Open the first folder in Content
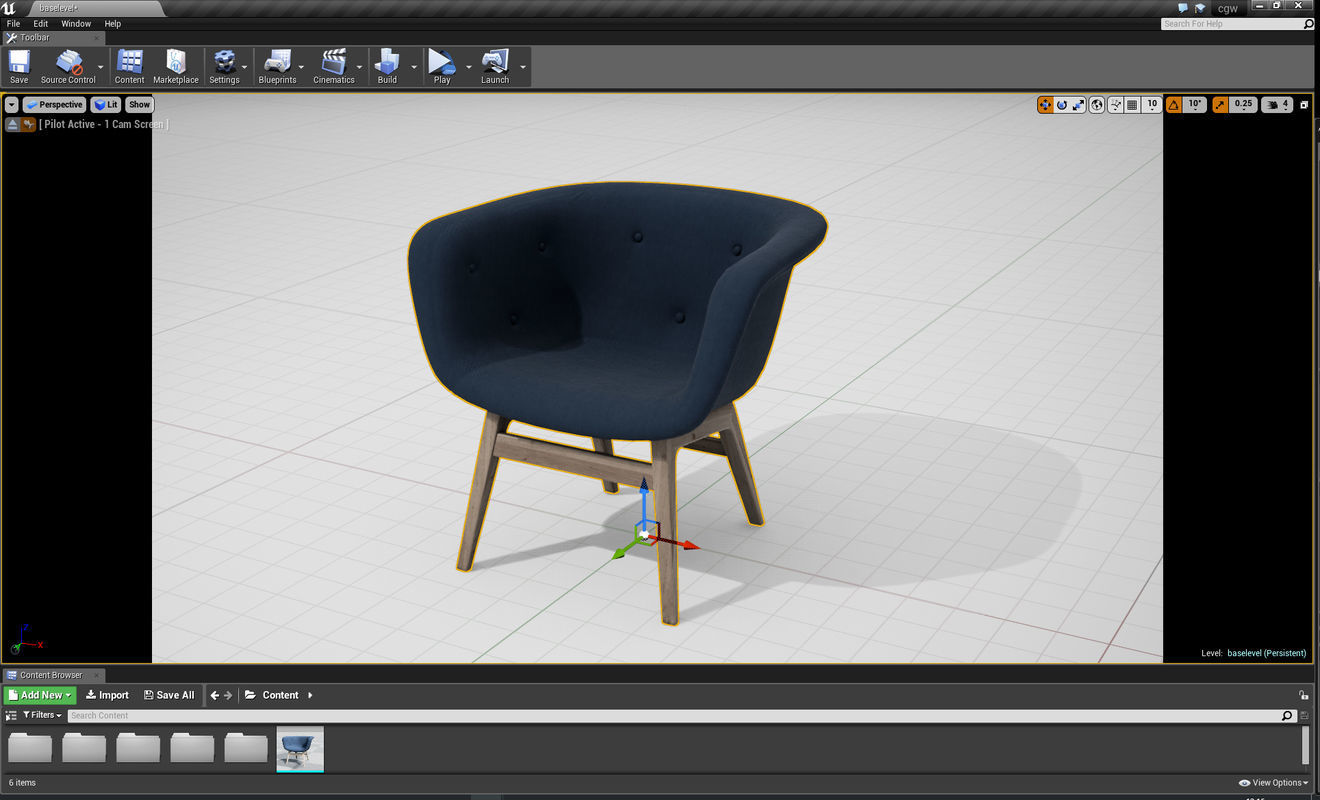1320x800 pixels. point(30,747)
